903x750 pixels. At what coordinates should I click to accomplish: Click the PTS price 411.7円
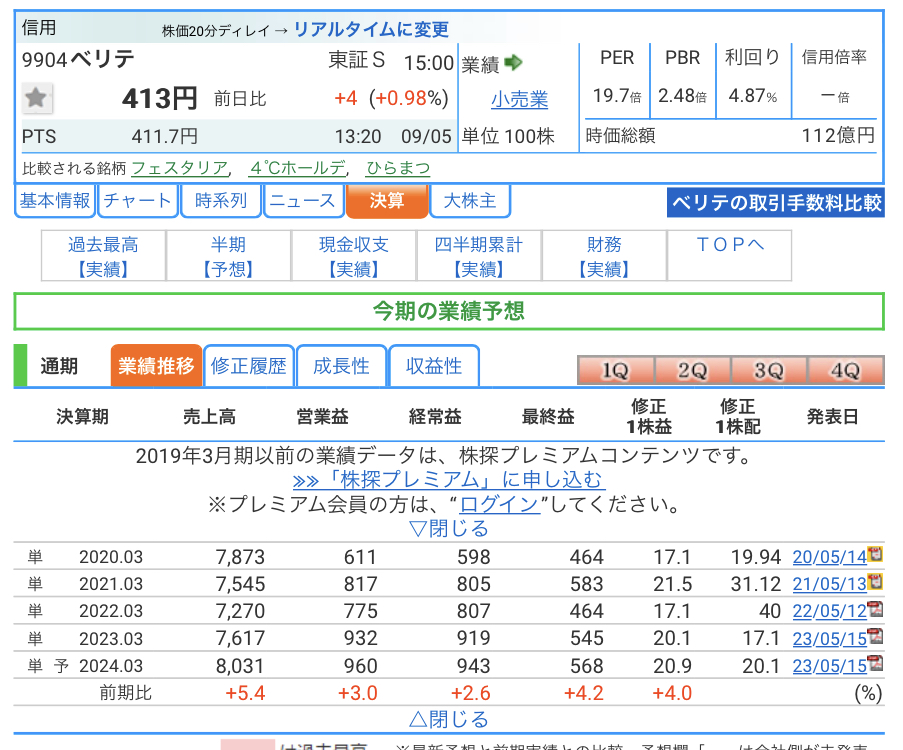(165, 137)
